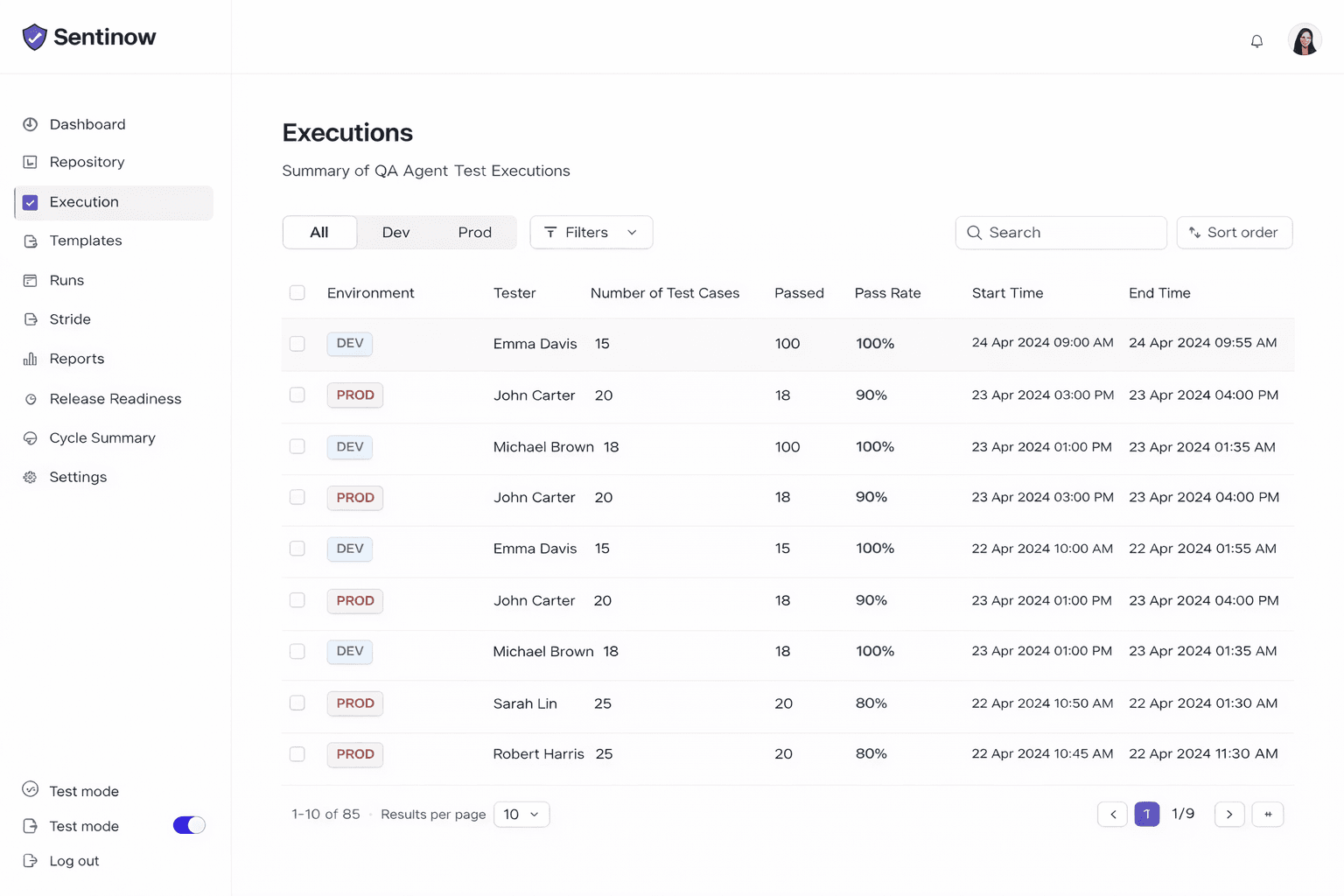Switch to the Dev tab
This screenshot has width=1344, height=896.
click(x=395, y=233)
